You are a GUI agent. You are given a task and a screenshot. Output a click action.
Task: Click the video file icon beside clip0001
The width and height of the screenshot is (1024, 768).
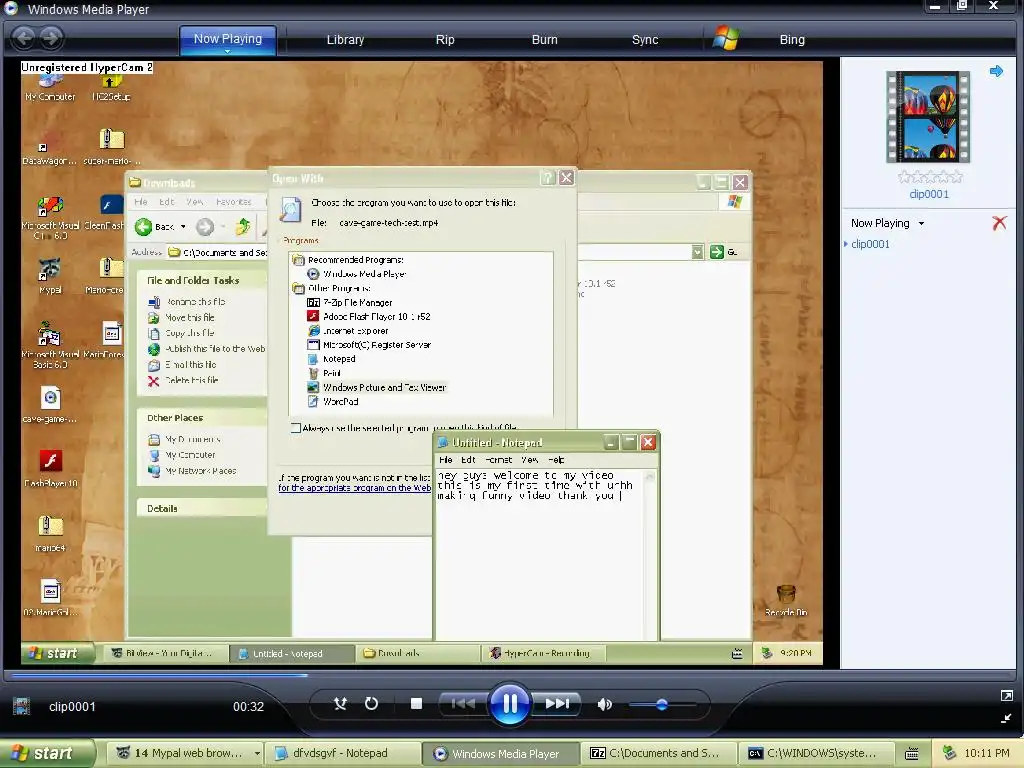[22, 706]
